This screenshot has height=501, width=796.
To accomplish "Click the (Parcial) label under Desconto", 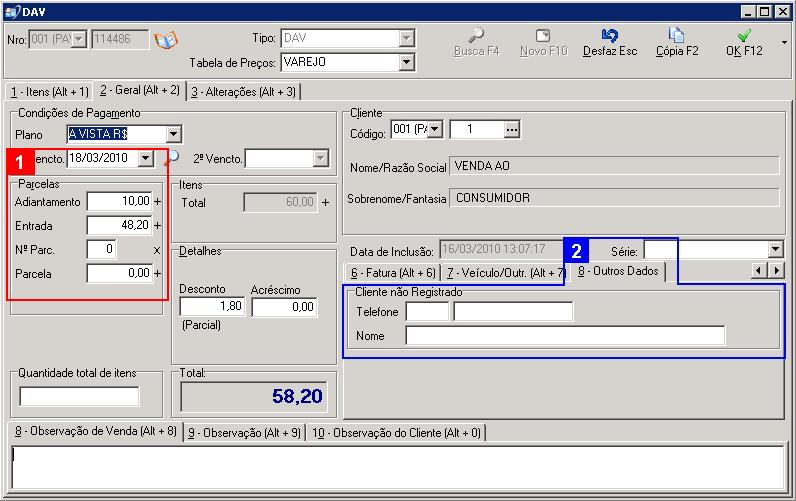I will pyautogui.click(x=202, y=325).
